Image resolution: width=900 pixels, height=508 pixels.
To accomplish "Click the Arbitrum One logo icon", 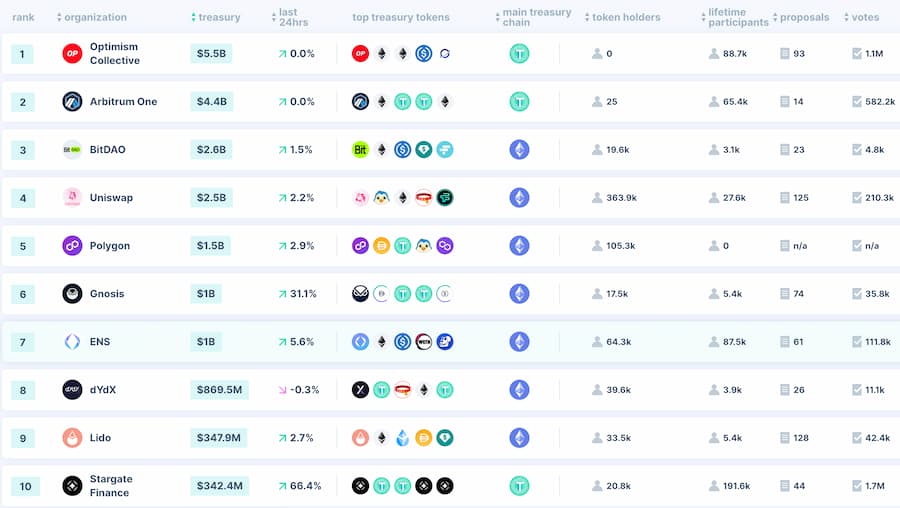I will pos(72,102).
